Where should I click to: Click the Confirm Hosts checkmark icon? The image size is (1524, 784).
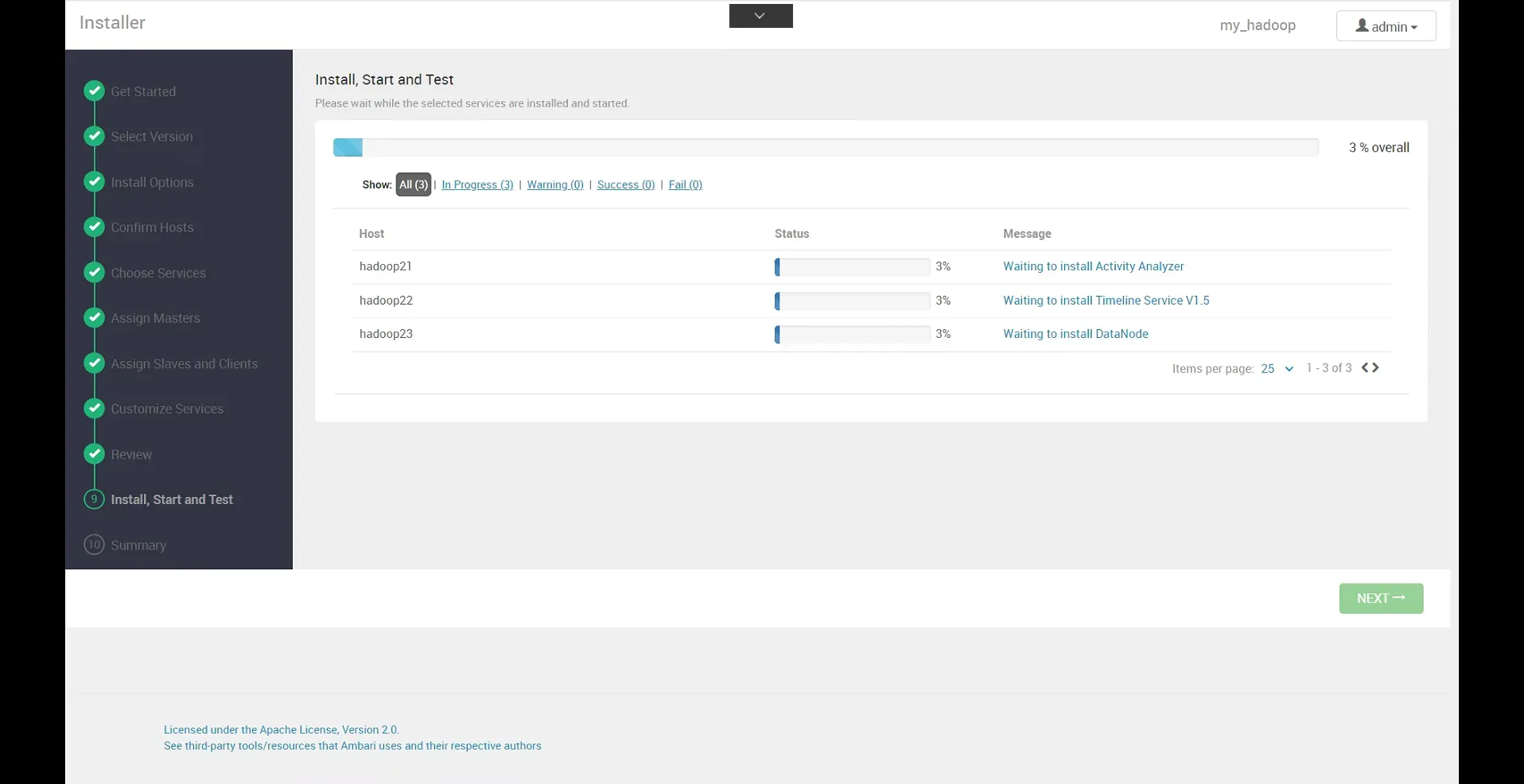[95, 227]
